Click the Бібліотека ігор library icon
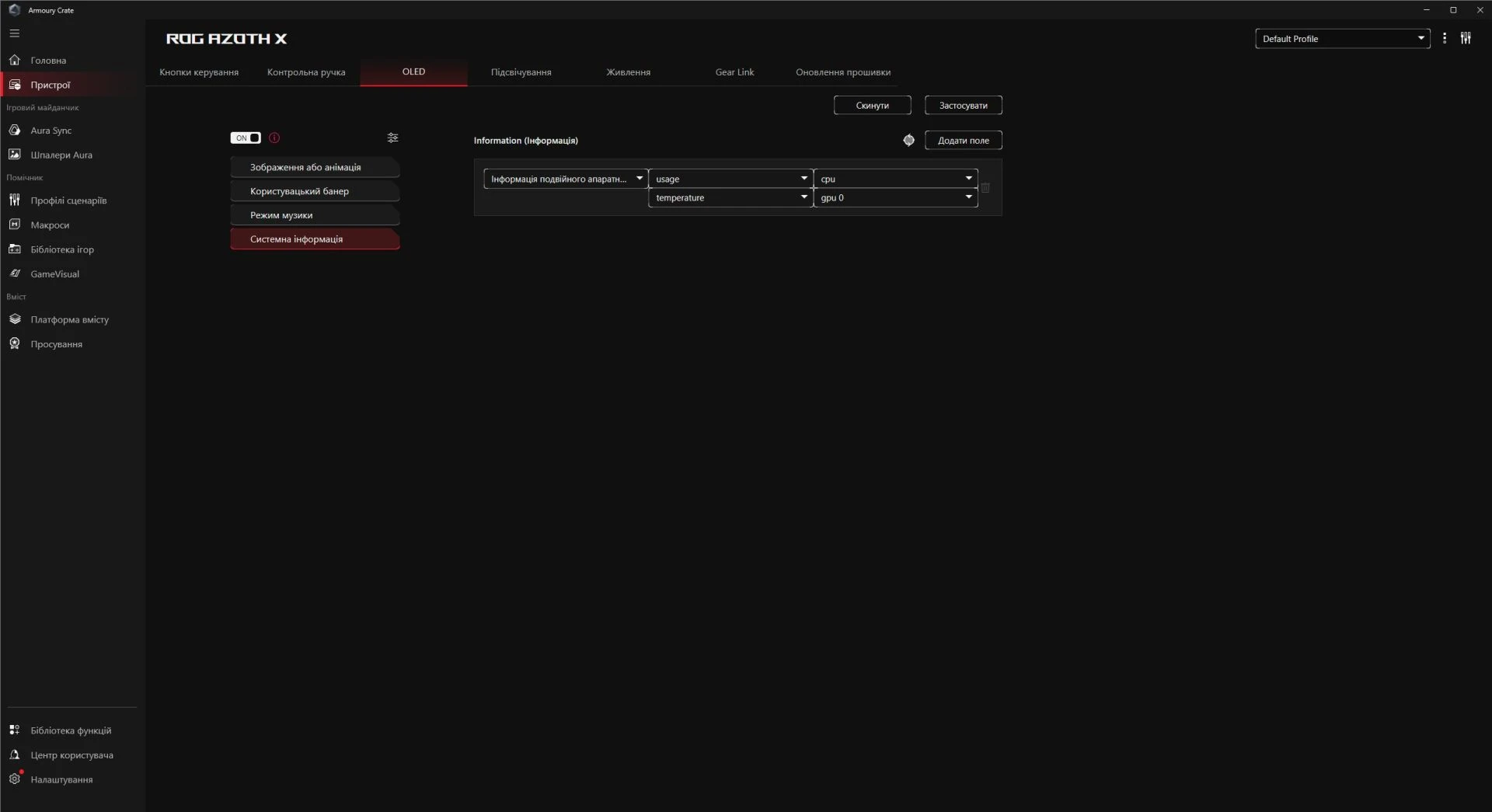 tap(15, 249)
